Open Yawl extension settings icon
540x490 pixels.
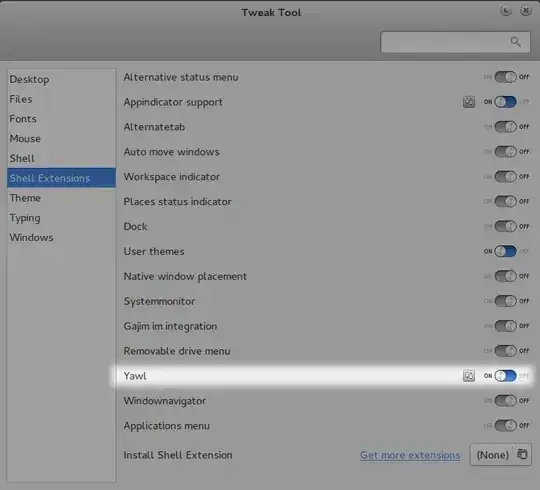[469, 376]
